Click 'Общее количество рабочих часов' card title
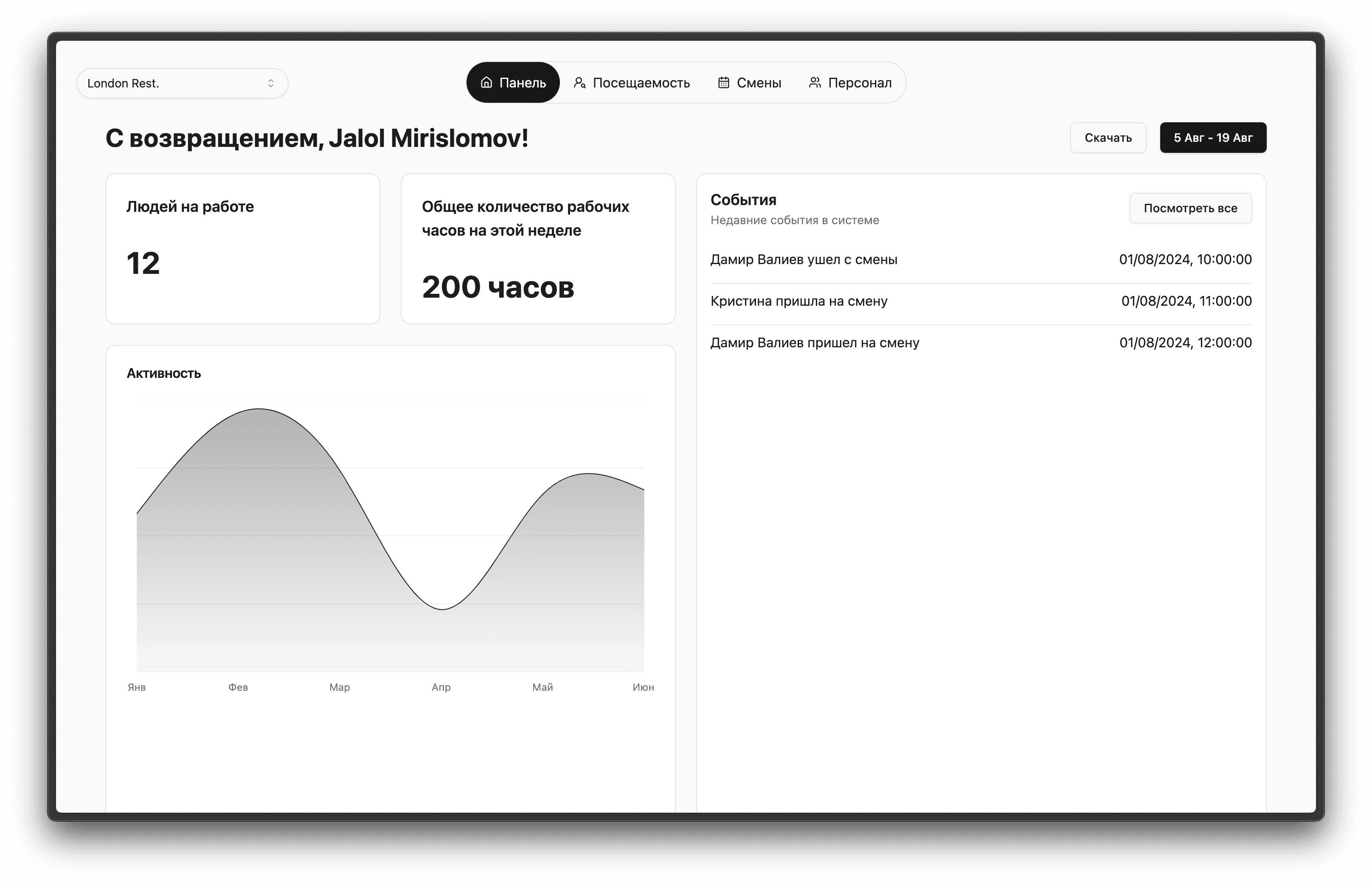The image size is (1372, 884). point(526,218)
